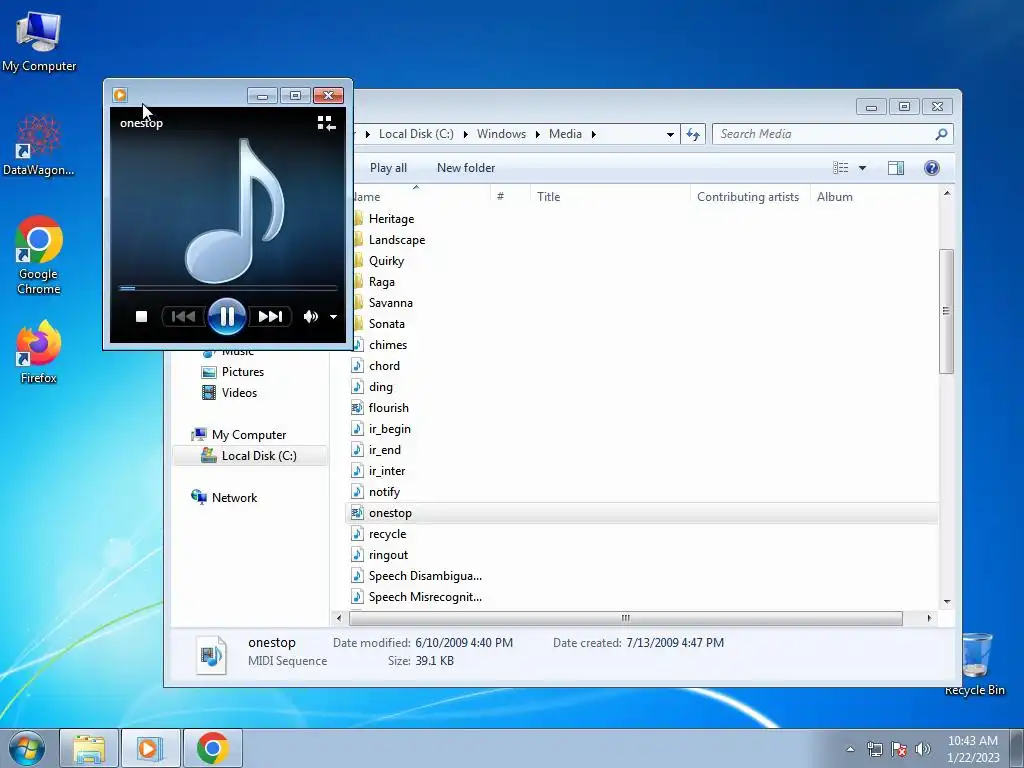The width and height of the screenshot is (1024, 768).
Task: Show hidden system tray icons
Action: [x=850, y=749]
